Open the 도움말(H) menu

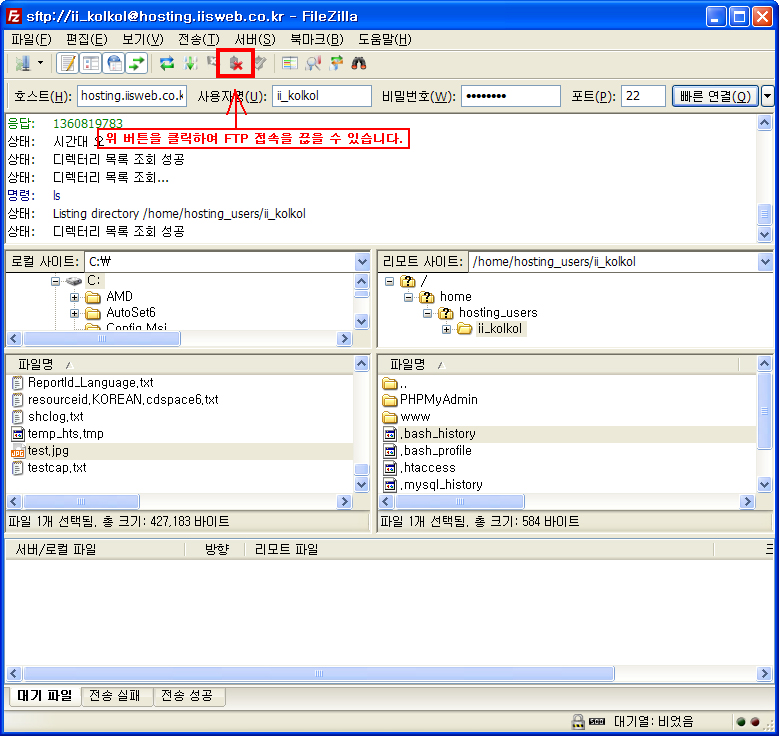[x=385, y=39]
